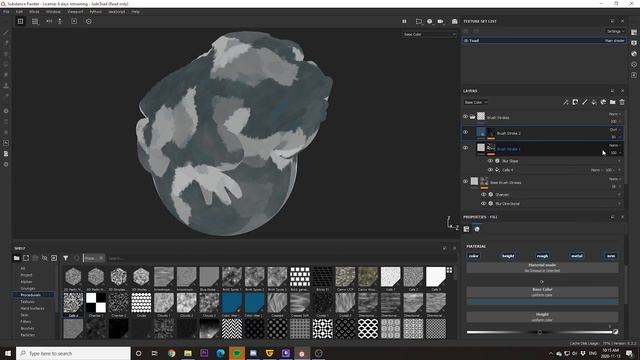This screenshot has width=640, height=360.
Task: Open blend mode dropdown for Brush Stroke 2
Action: pyautogui.click(x=615, y=129)
